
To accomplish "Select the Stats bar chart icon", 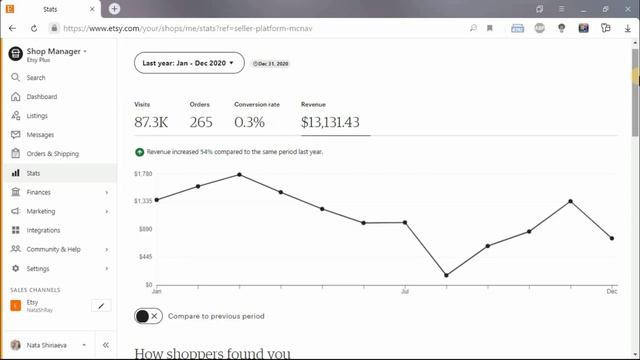I will pos(16,173).
